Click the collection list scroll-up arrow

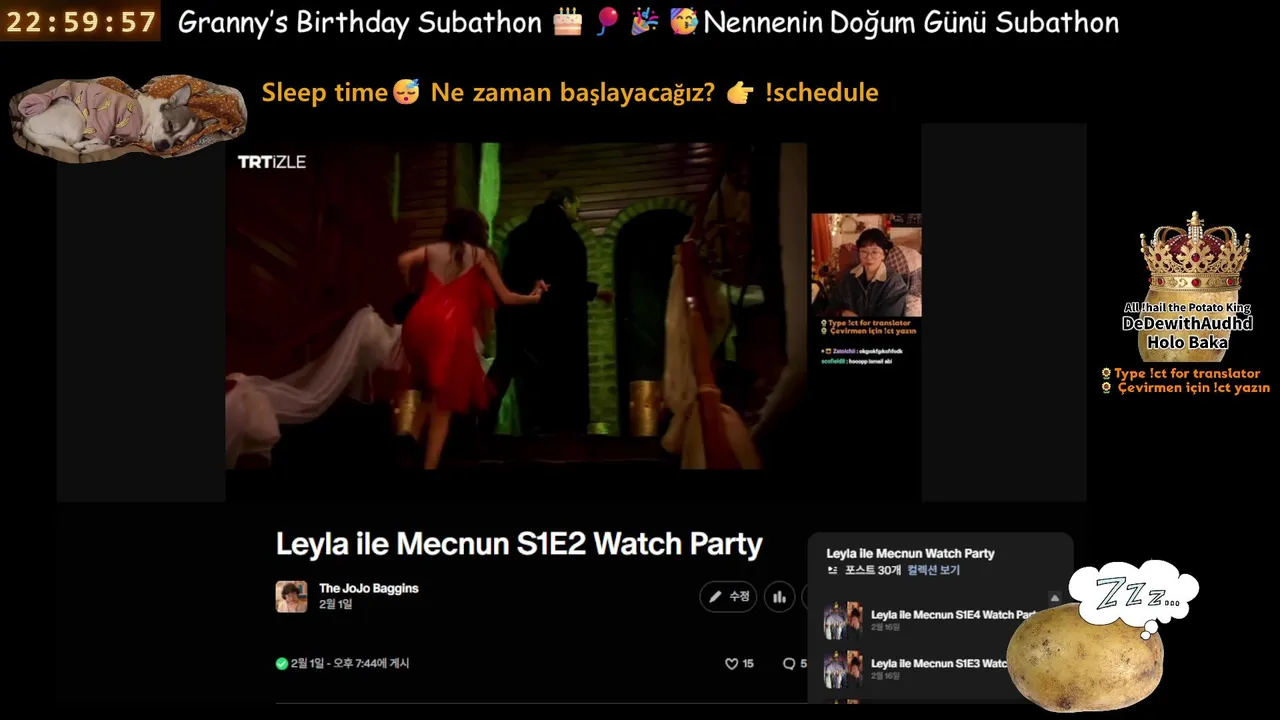[x=1054, y=598]
